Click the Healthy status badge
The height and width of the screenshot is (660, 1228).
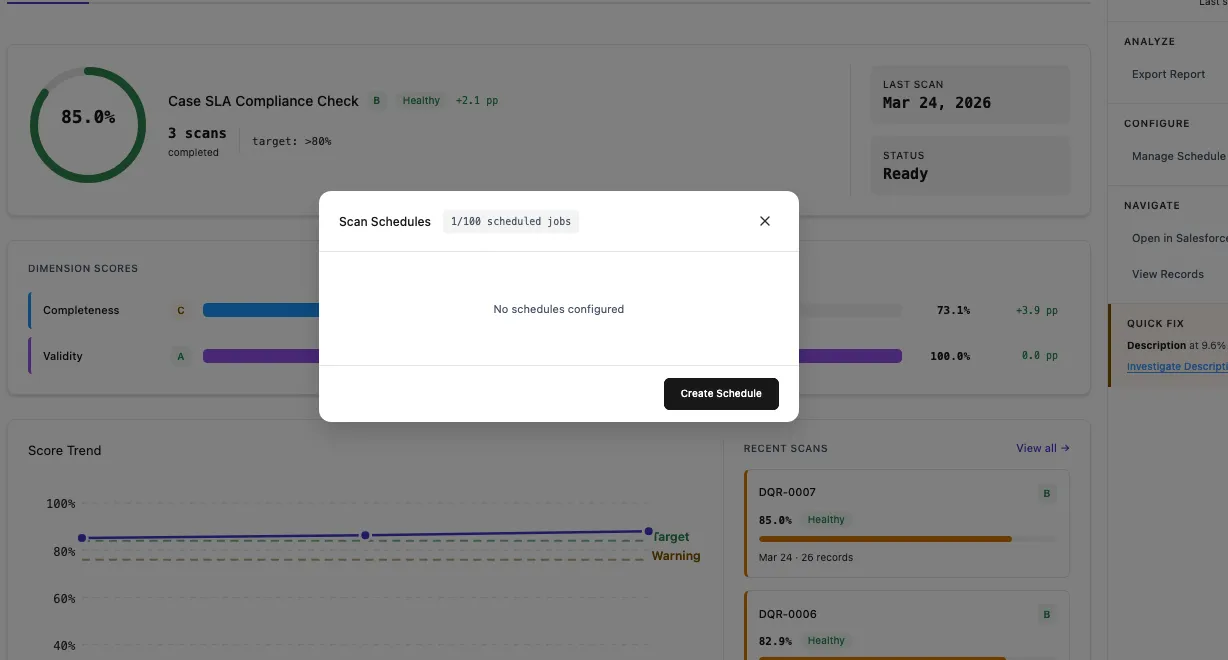[x=420, y=100]
